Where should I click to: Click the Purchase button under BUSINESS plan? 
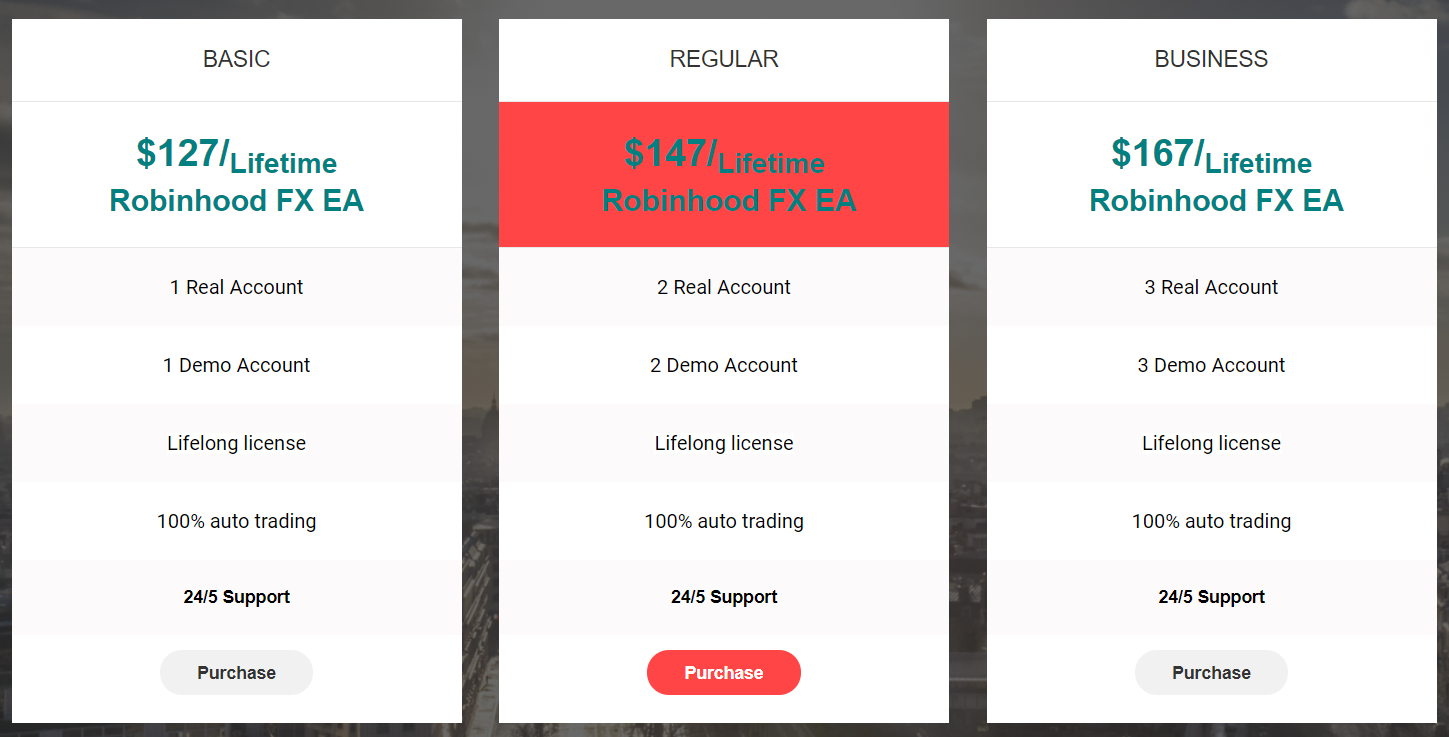(1211, 672)
